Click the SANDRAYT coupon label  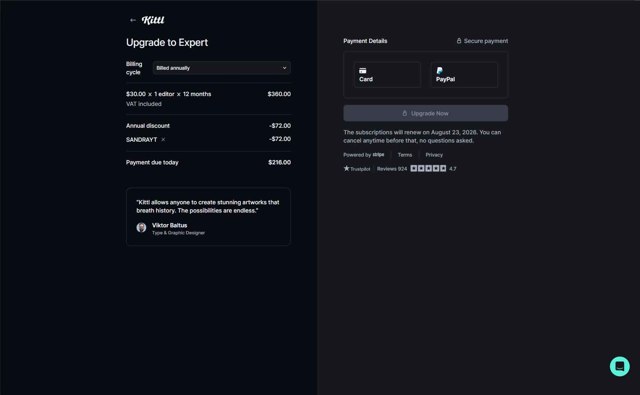click(x=141, y=140)
